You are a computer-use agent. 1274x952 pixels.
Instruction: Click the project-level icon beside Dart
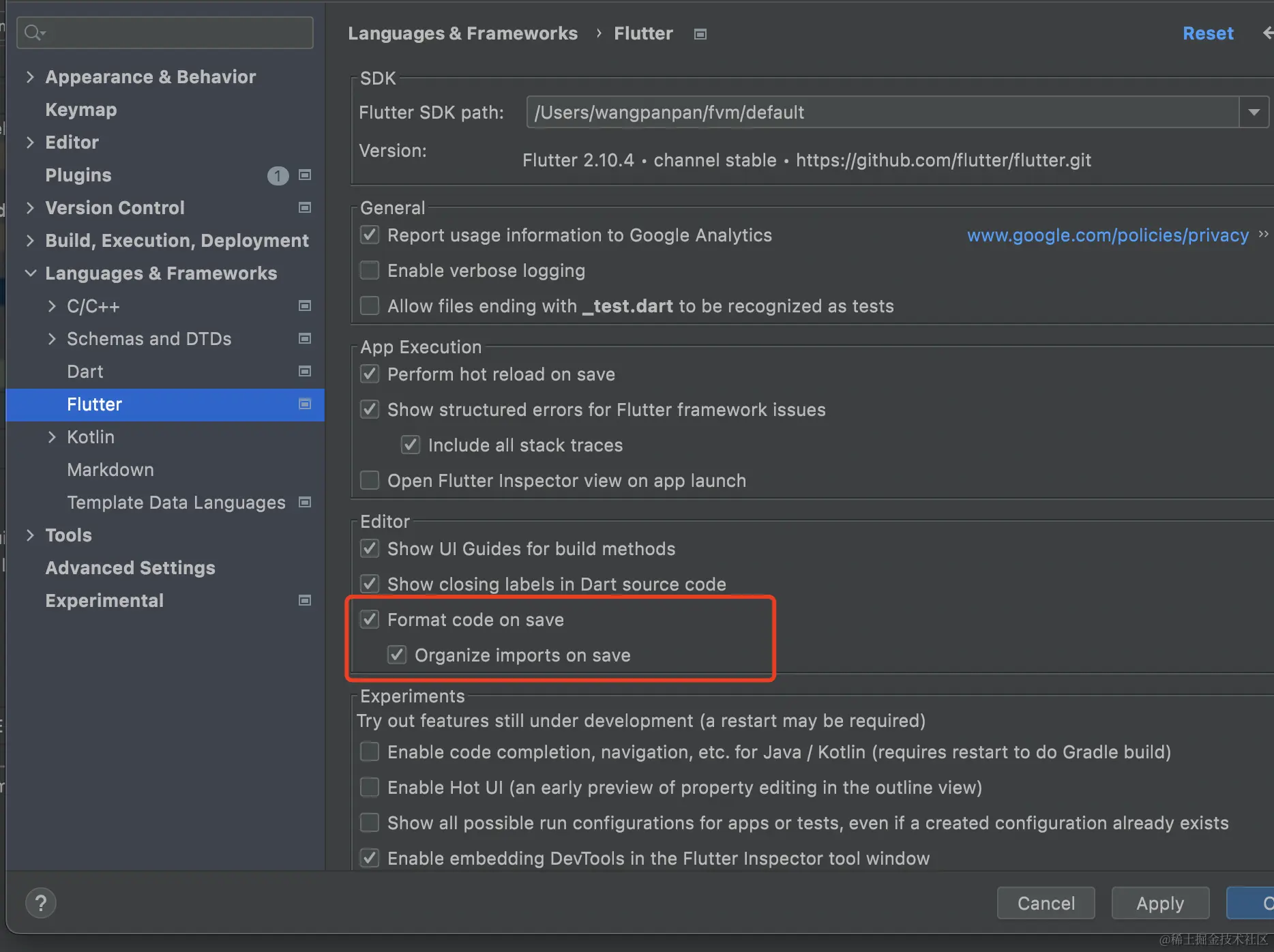click(305, 371)
